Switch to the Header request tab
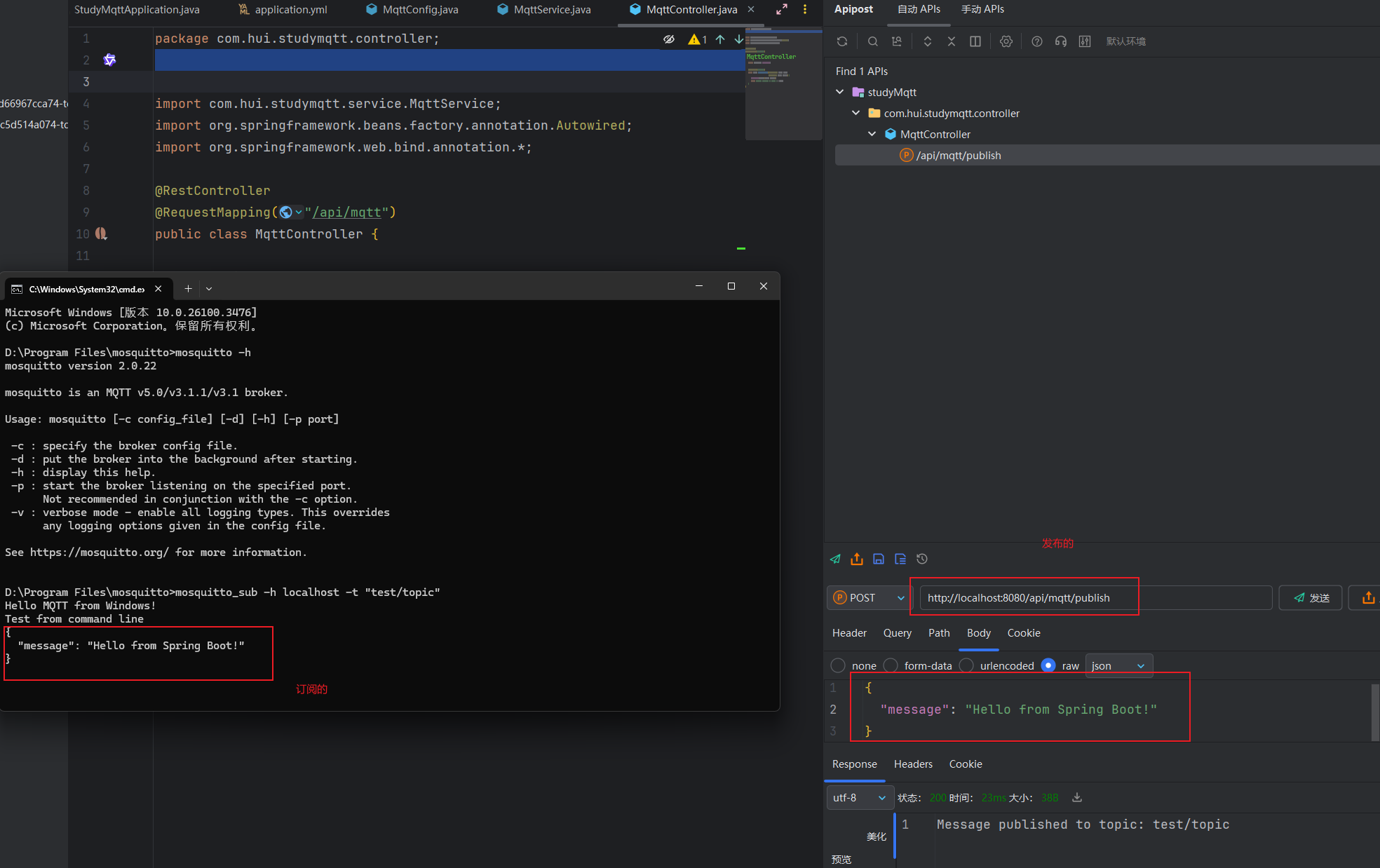The width and height of the screenshot is (1380, 868). [849, 633]
